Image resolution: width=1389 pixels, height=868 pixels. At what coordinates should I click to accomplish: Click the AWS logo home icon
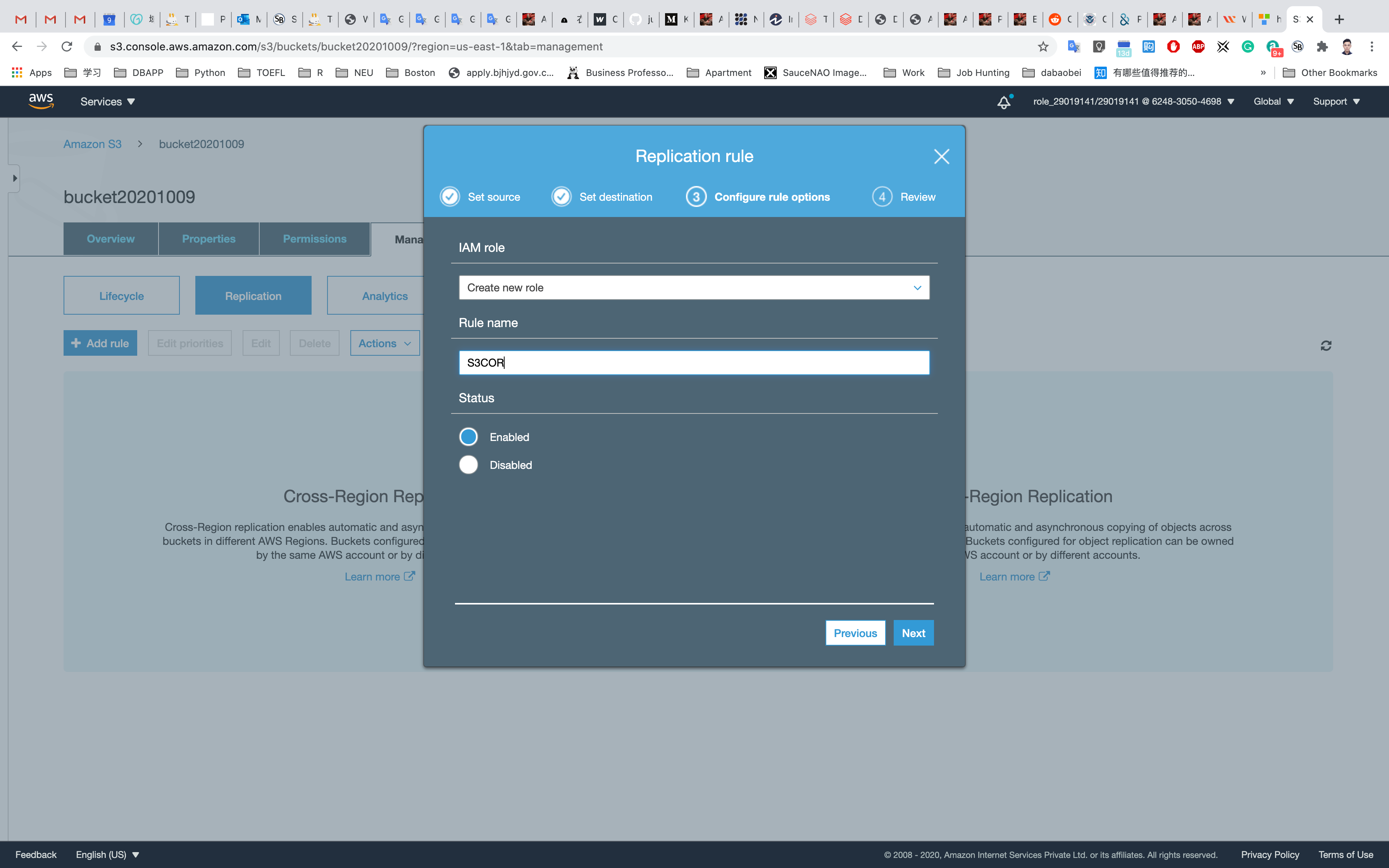pos(41,101)
